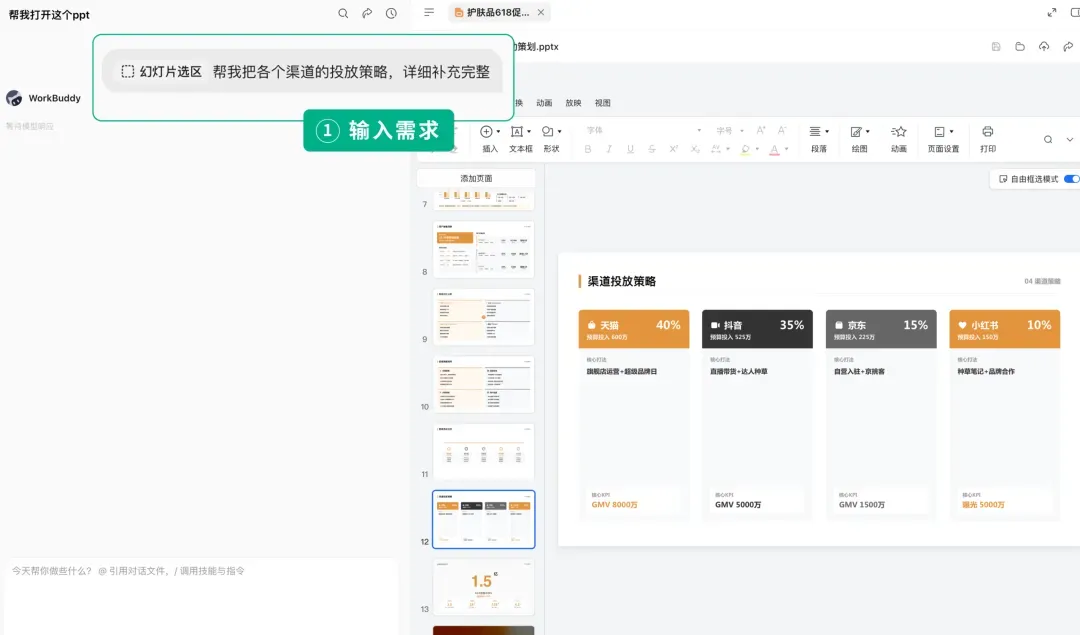Image resolution: width=1080 pixels, height=635 pixels.
Task: Switch to the 视图 ribbon tab
Action: 603,103
